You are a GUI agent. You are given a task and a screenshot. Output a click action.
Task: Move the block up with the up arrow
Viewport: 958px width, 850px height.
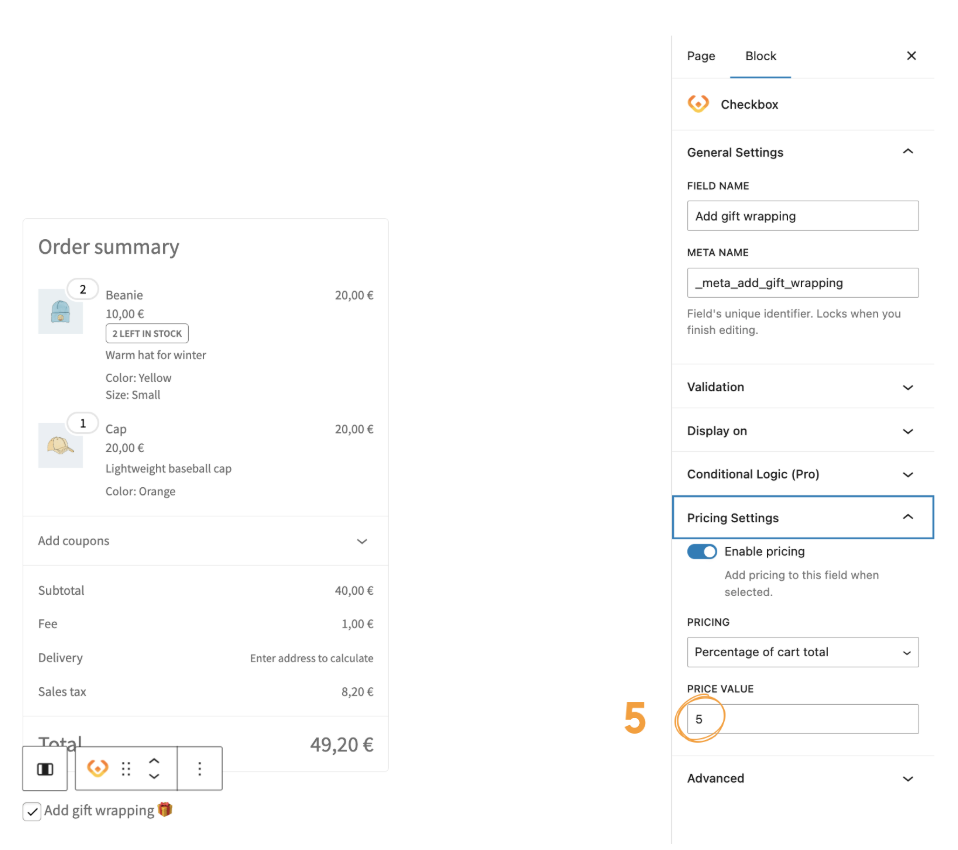coord(154,760)
